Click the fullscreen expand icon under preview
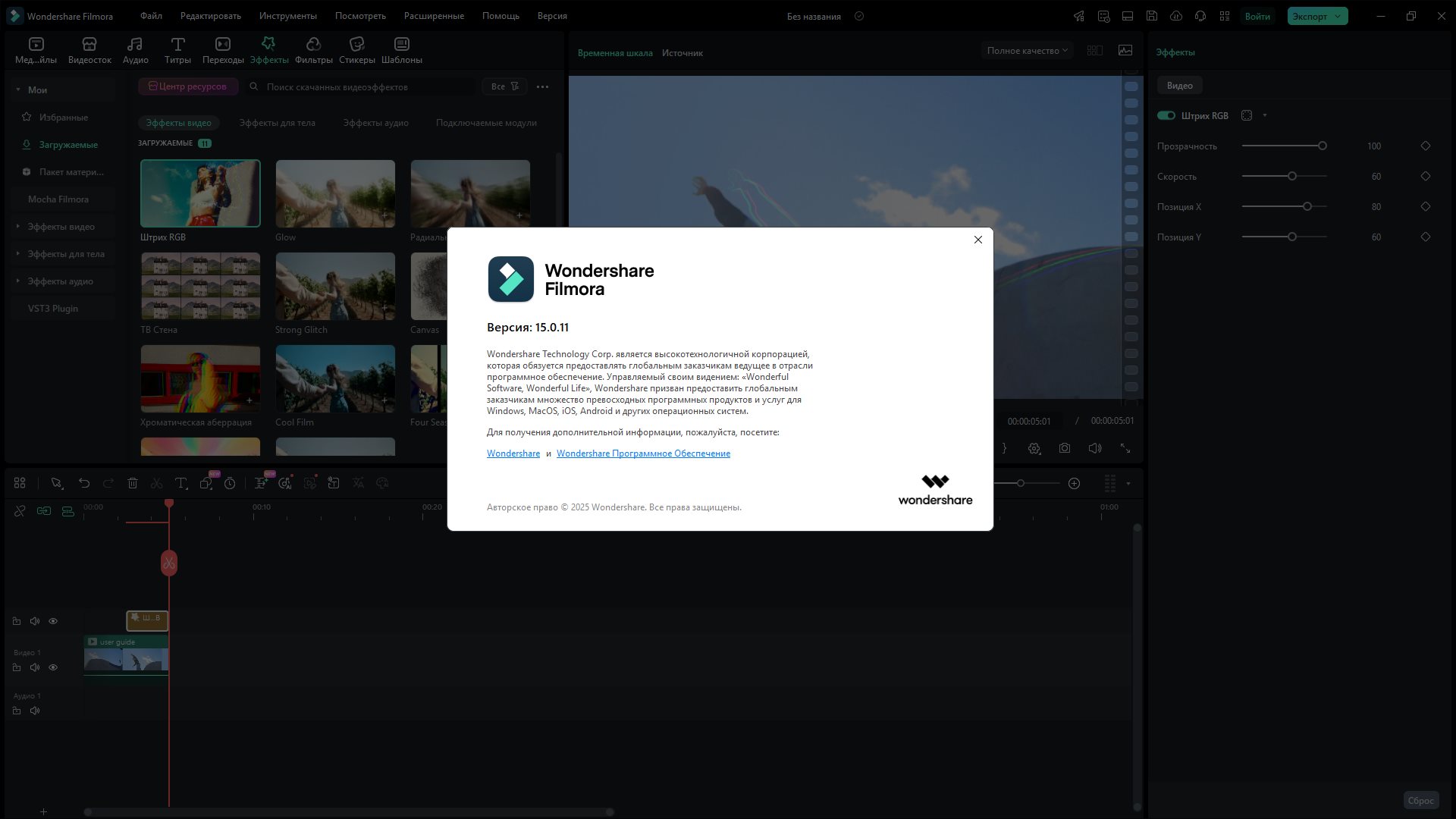The height and width of the screenshot is (819, 1456). point(1125,448)
